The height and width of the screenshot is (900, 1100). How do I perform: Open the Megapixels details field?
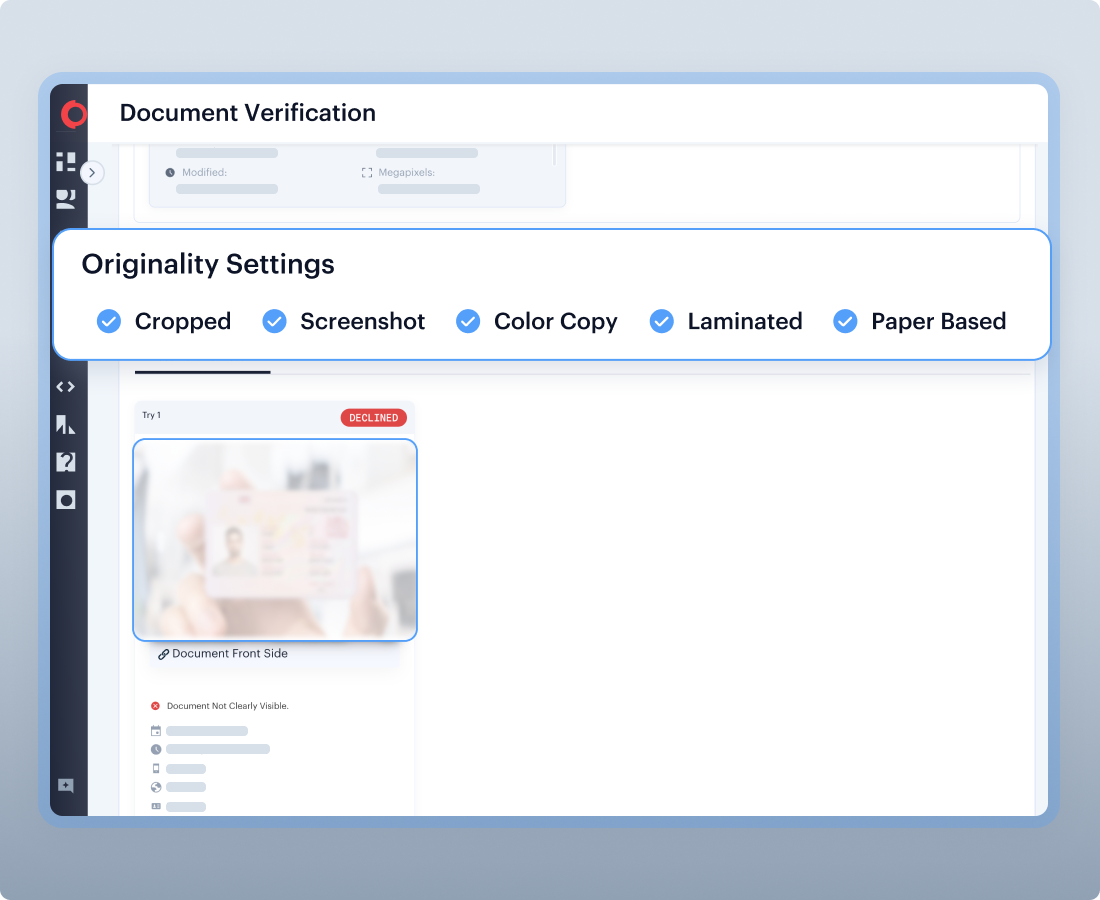(x=368, y=172)
